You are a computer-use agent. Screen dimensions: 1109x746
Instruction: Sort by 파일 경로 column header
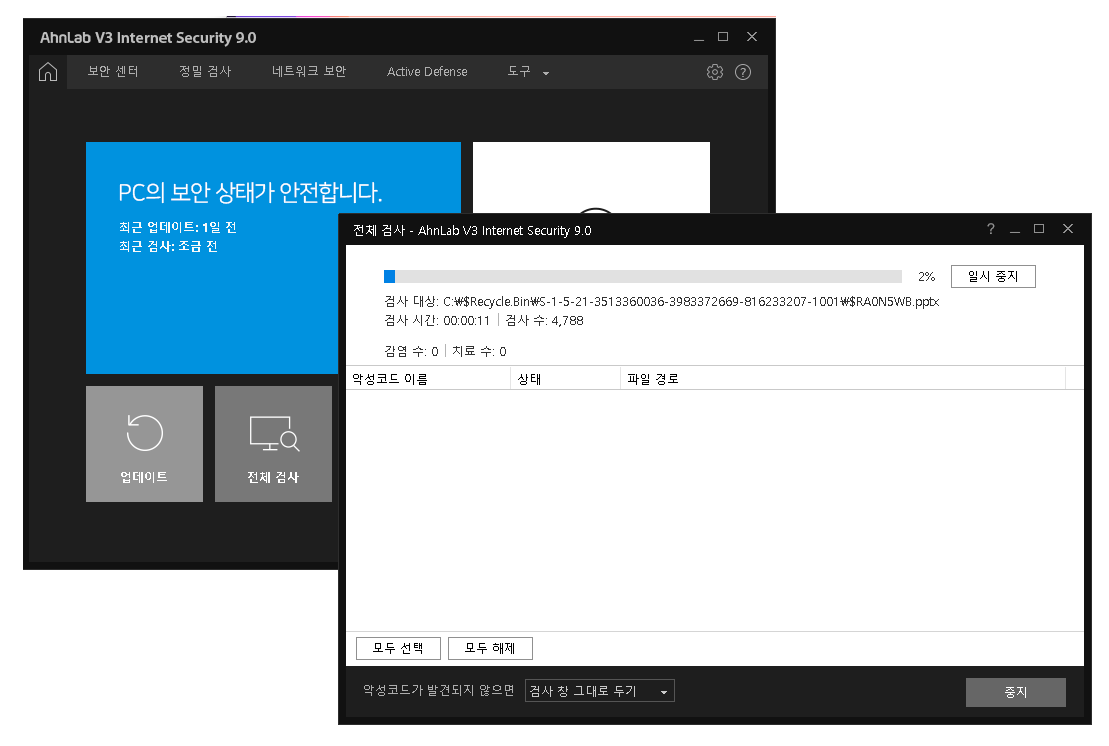[x=843, y=379]
